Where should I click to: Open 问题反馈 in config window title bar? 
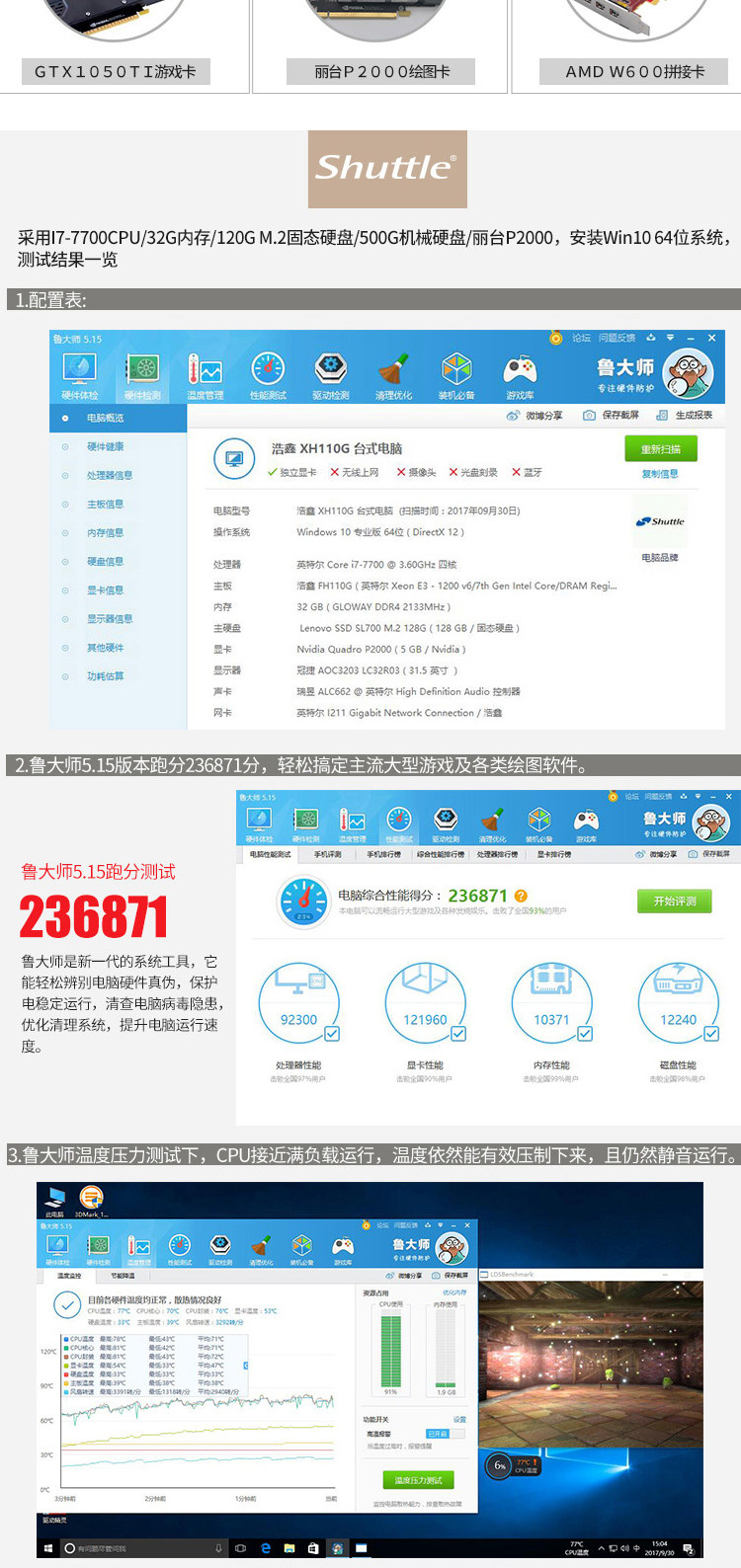click(617, 338)
